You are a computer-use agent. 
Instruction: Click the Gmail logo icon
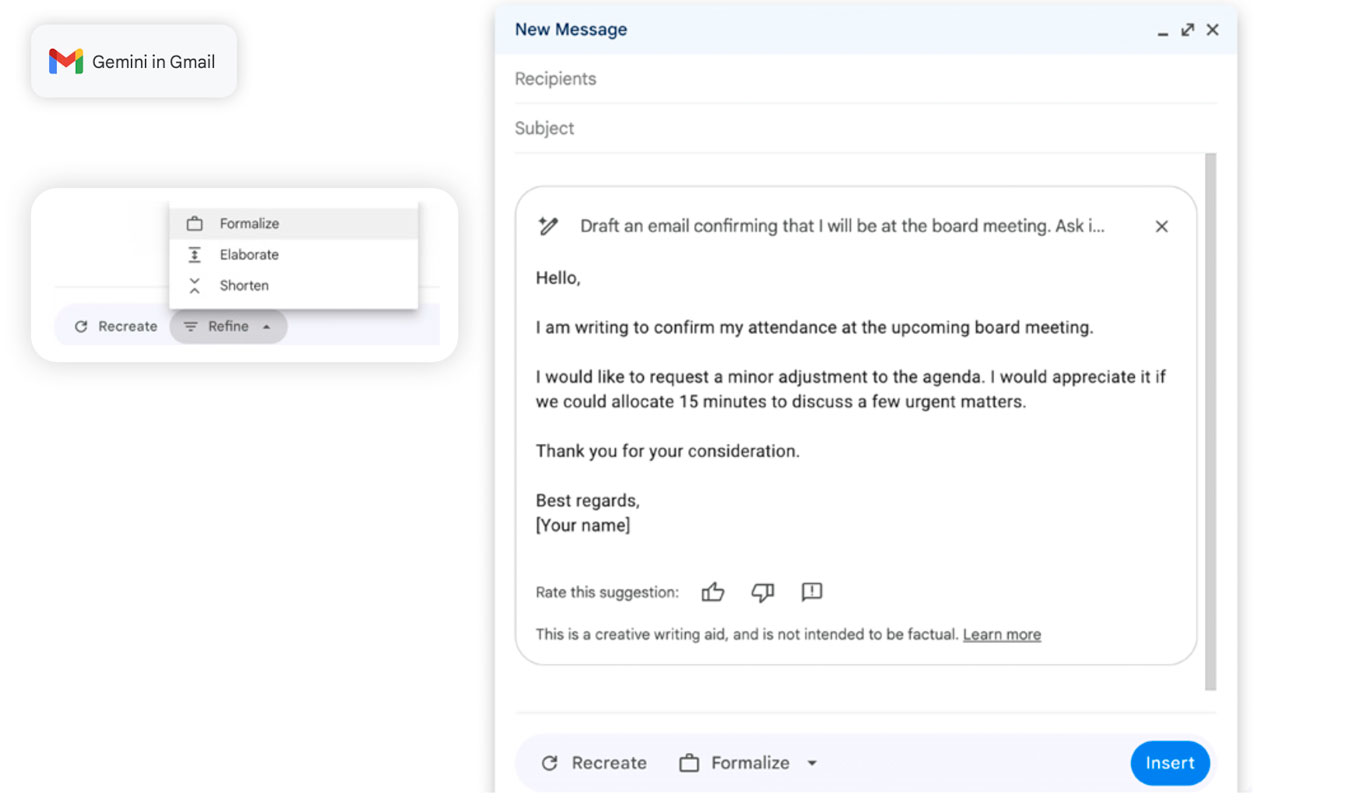(66, 62)
